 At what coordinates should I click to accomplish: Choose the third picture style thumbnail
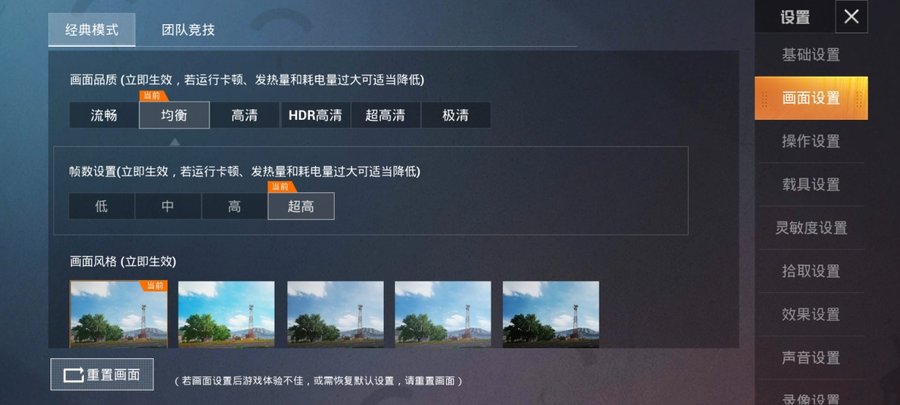[x=335, y=314]
